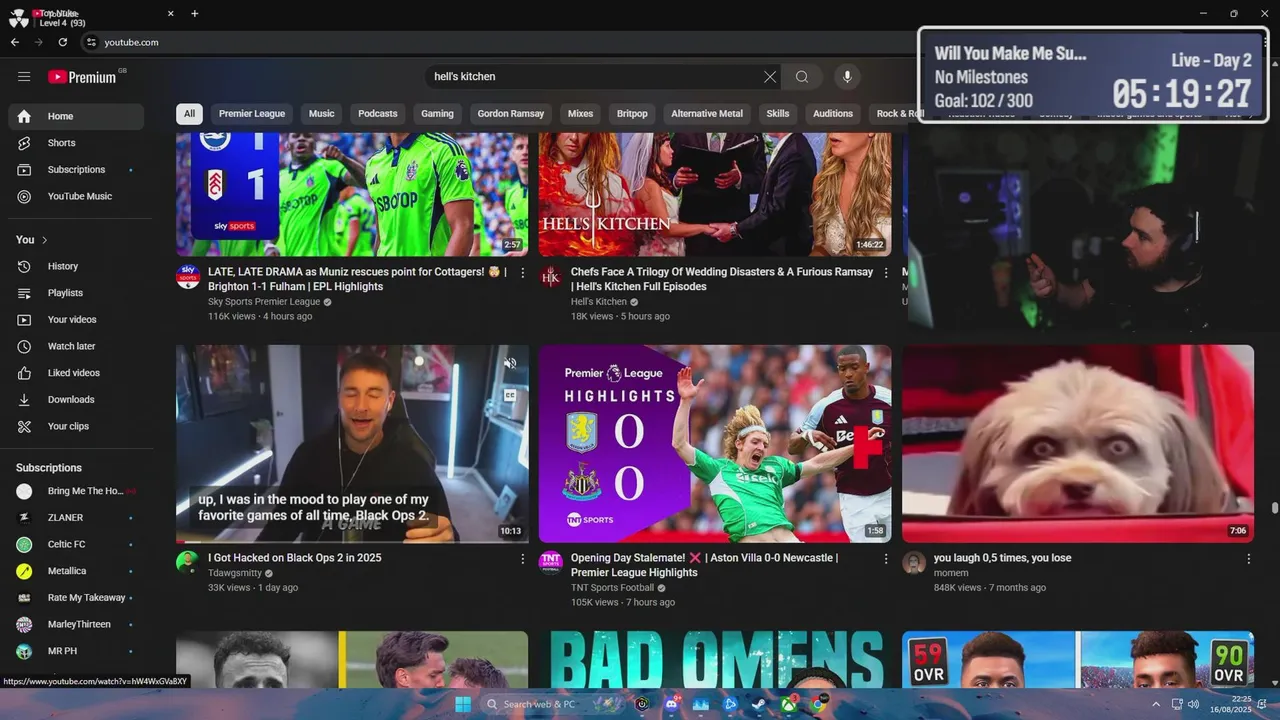The width and height of the screenshot is (1280, 720).
Task: Clear the search box text
Action: point(770,77)
